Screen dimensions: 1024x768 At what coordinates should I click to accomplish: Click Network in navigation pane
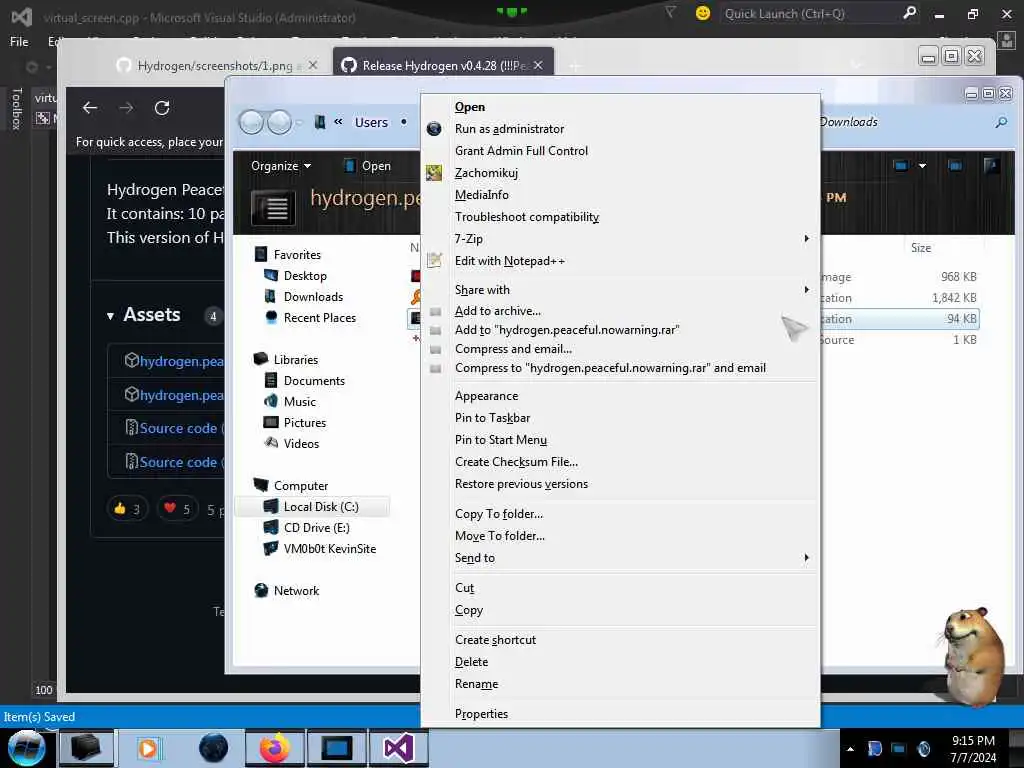coord(296,590)
